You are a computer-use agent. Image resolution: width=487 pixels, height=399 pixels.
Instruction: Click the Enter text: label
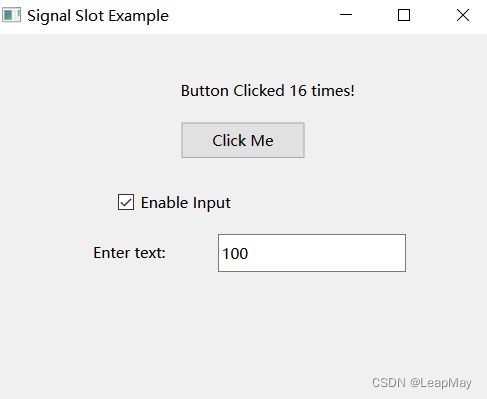pos(129,253)
